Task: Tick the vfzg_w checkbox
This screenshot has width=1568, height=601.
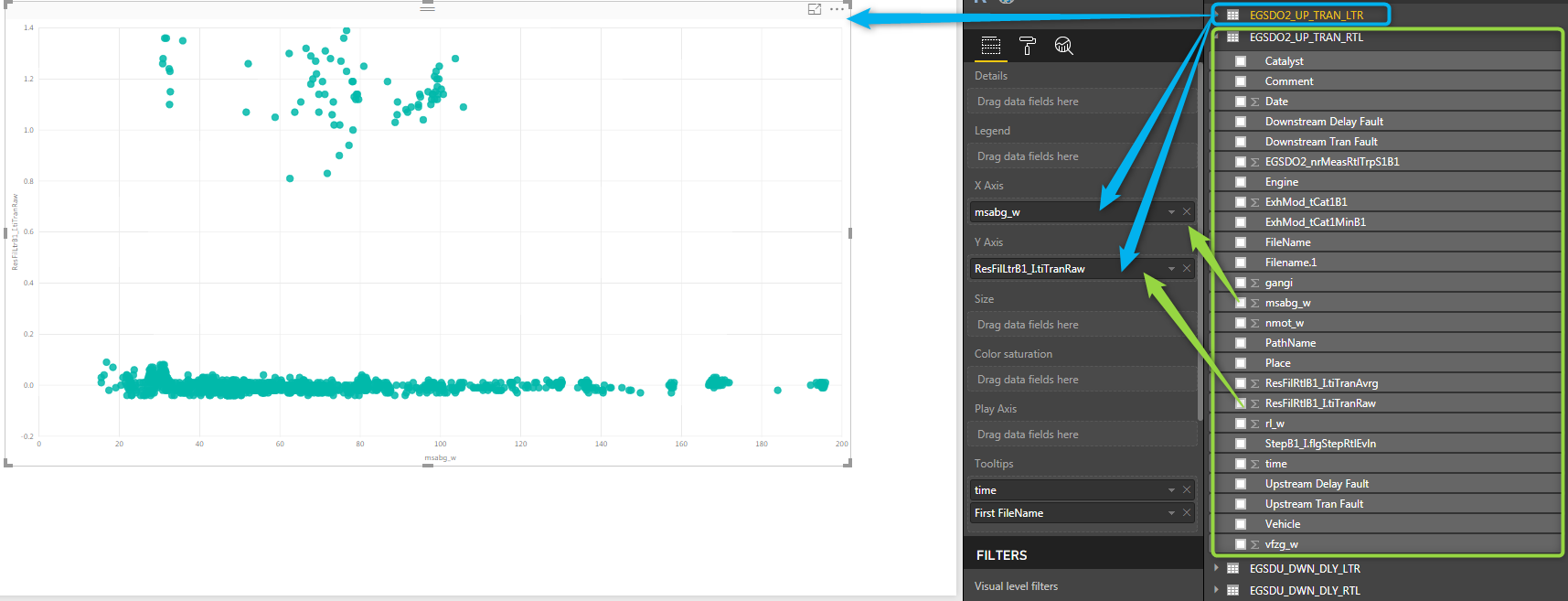Action: [x=1241, y=544]
